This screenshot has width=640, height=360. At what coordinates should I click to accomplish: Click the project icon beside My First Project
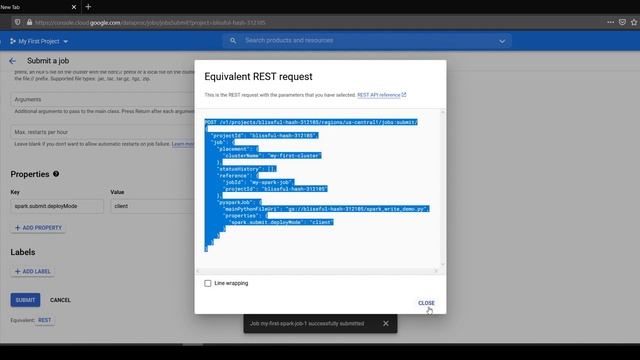(x=13, y=41)
